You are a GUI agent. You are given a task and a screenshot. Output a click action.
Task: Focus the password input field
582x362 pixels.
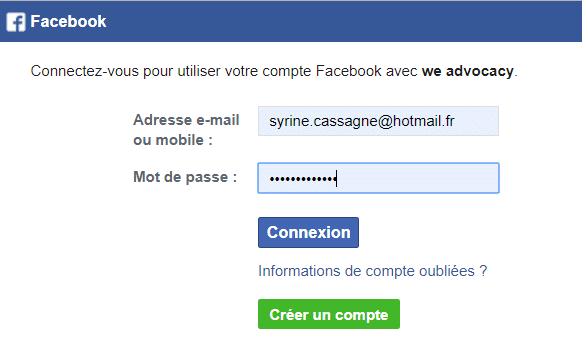378,178
